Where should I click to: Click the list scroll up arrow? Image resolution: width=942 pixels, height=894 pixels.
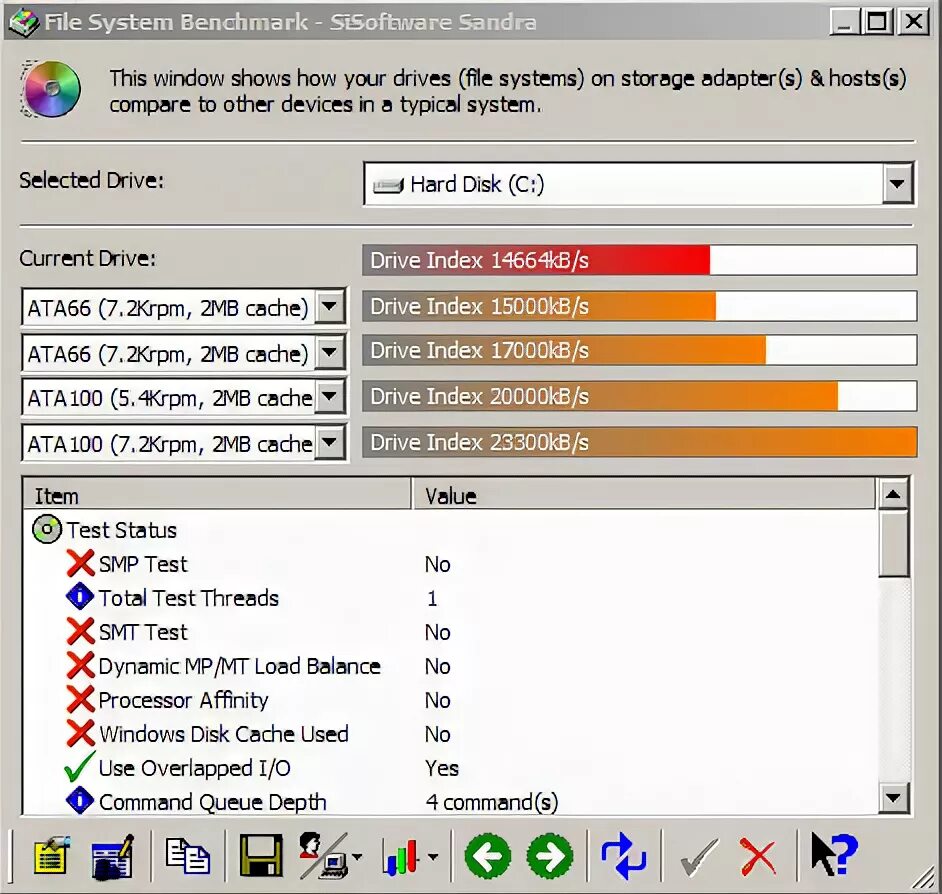click(x=893, y=494)
